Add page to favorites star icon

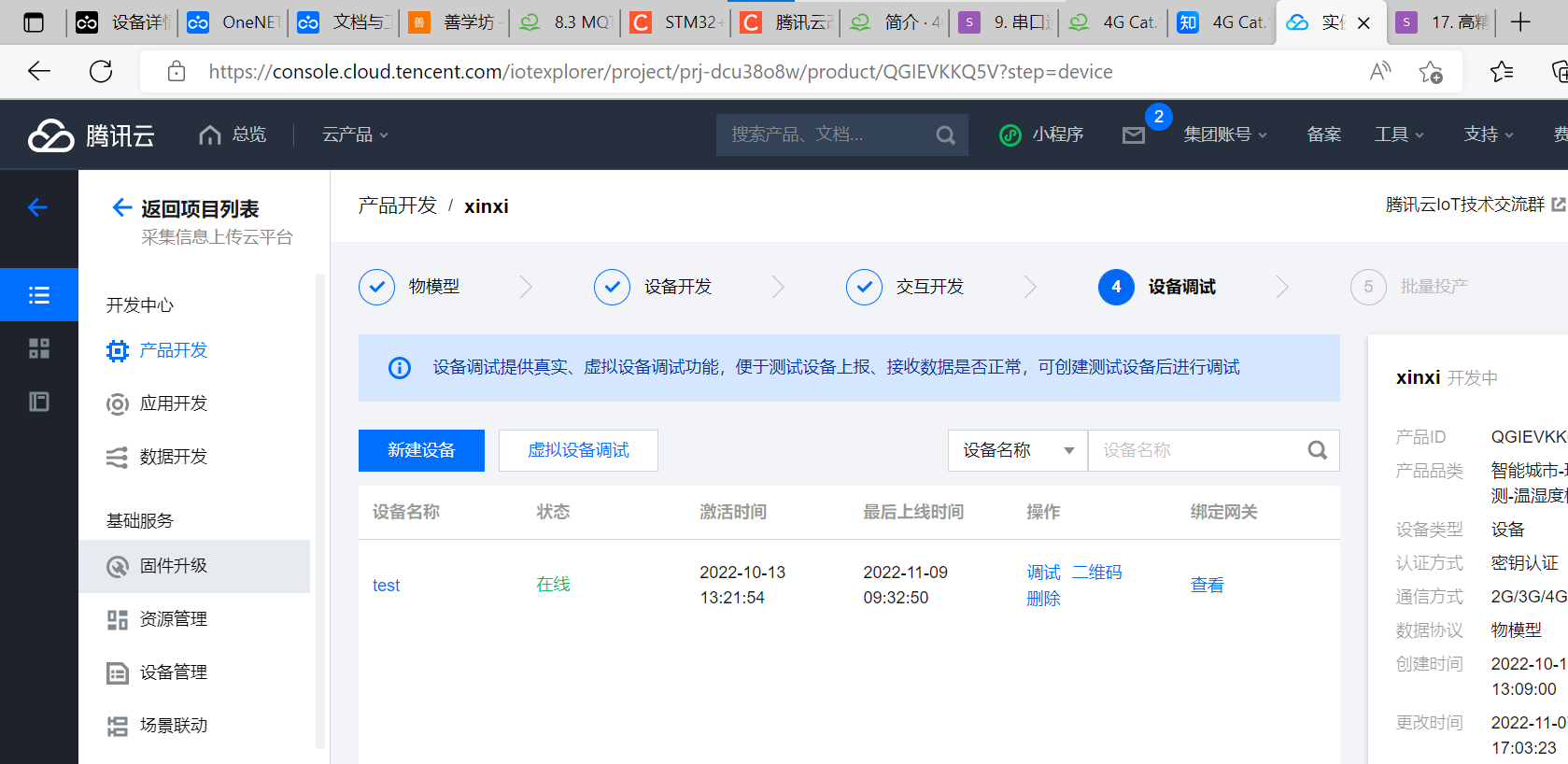[1430, 72]
